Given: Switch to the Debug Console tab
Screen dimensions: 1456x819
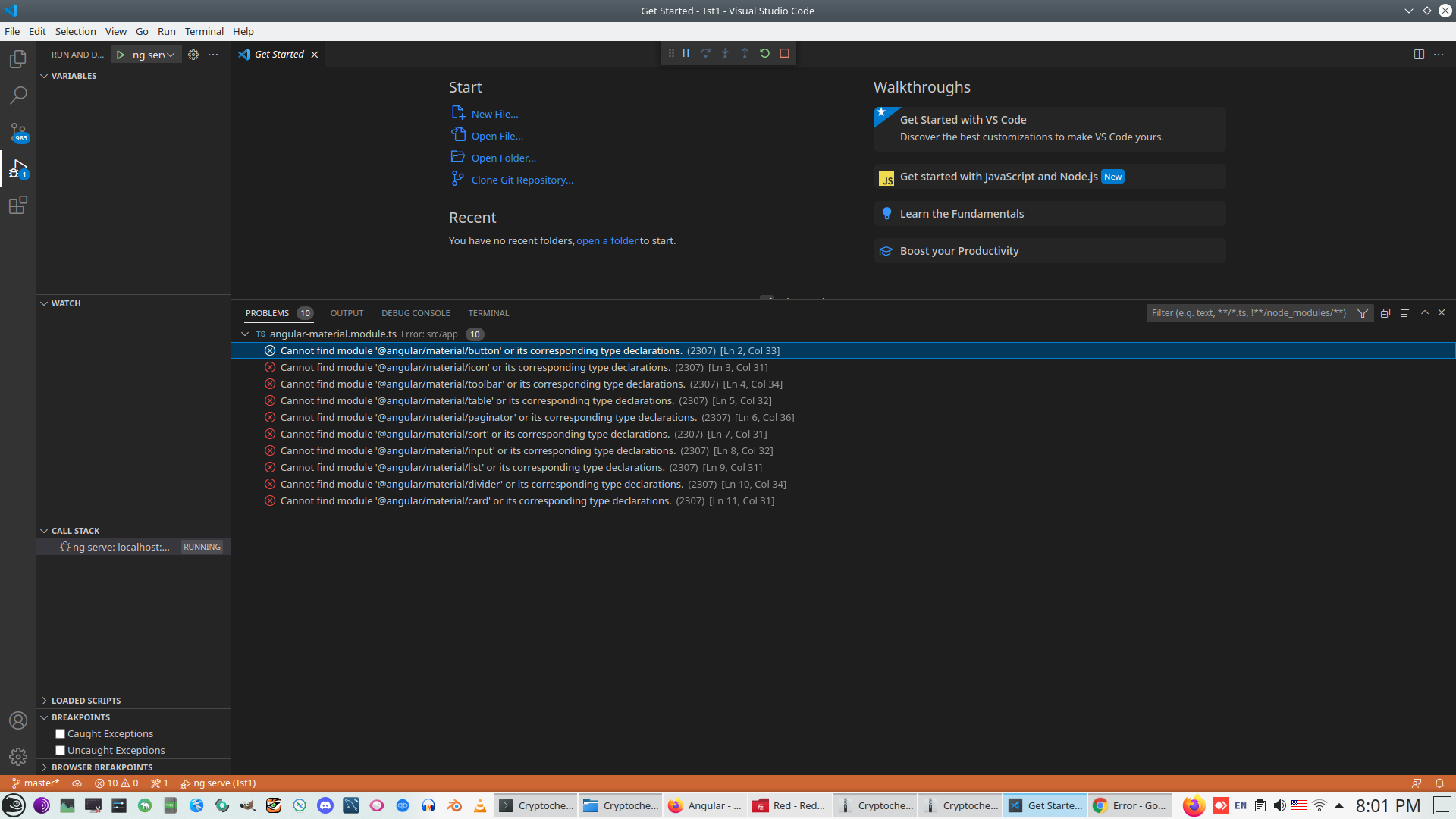Looking at the screenshot, I should tap(416, 313).
